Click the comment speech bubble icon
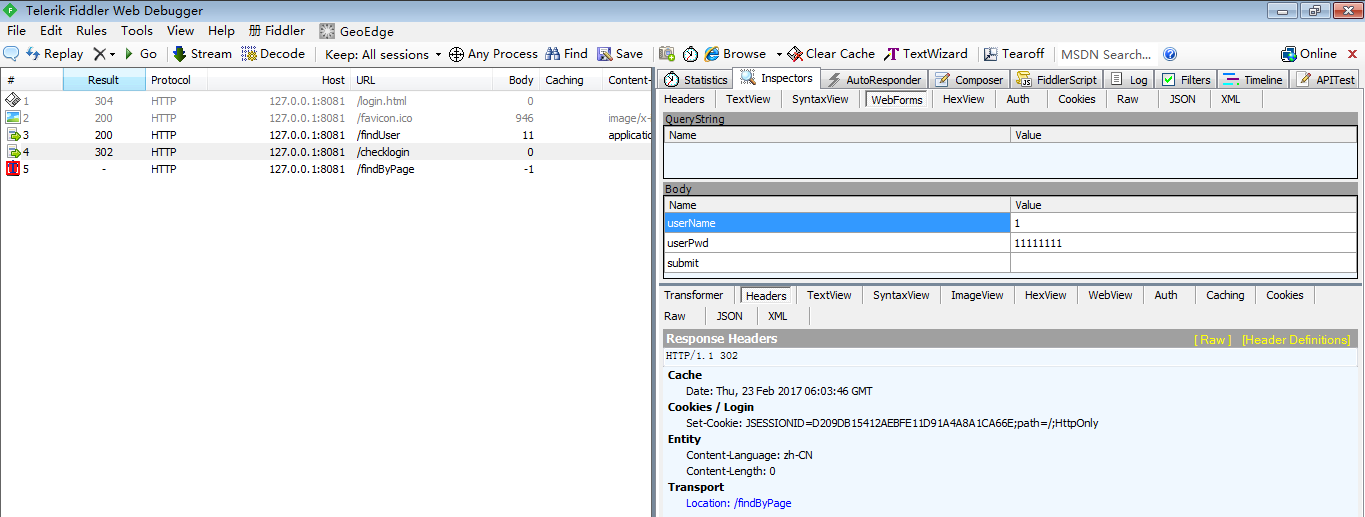The height and width of the screenshot is (517, 1365). coord(12,54)
